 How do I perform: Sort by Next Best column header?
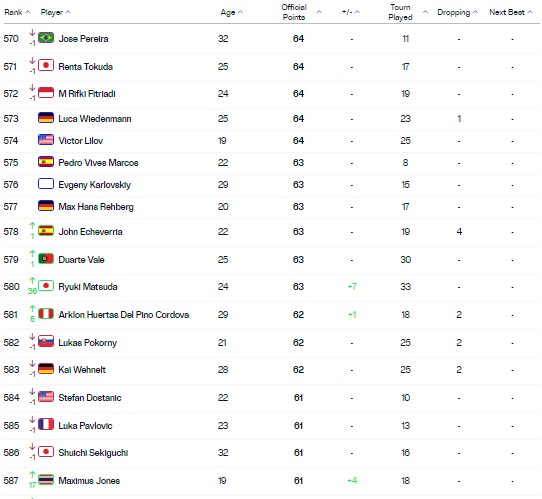pos(511,12)
